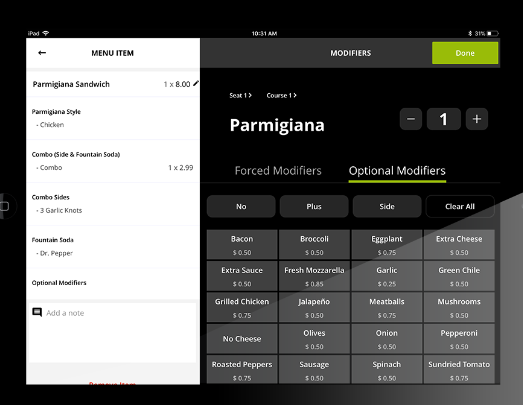
Task: Tap the green Done button
Action: [465, 53]
